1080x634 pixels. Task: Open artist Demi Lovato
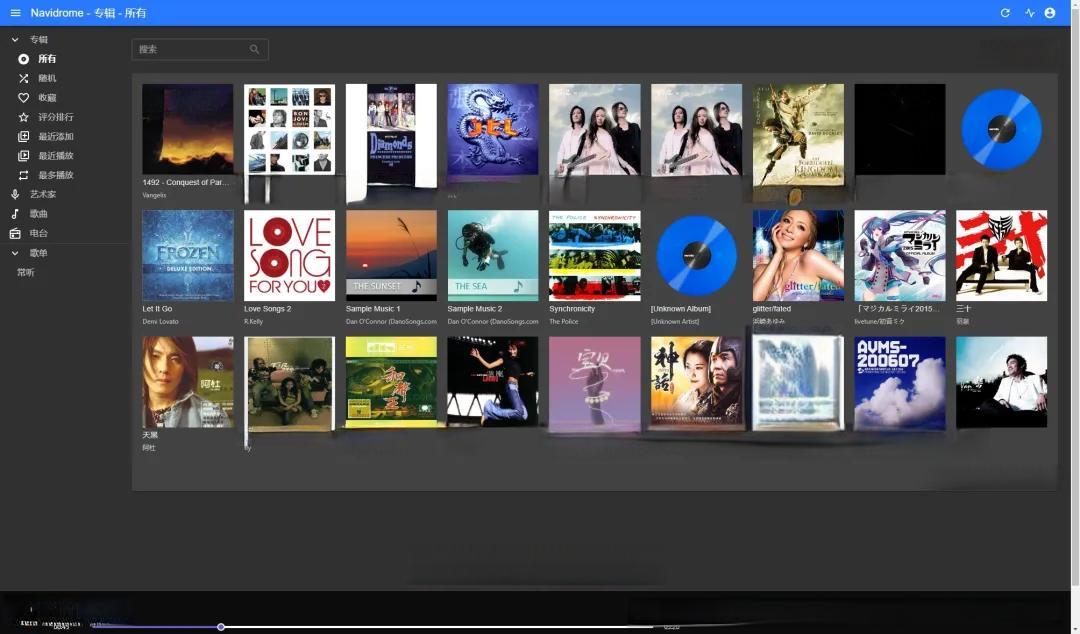click(x=160, y=322)
